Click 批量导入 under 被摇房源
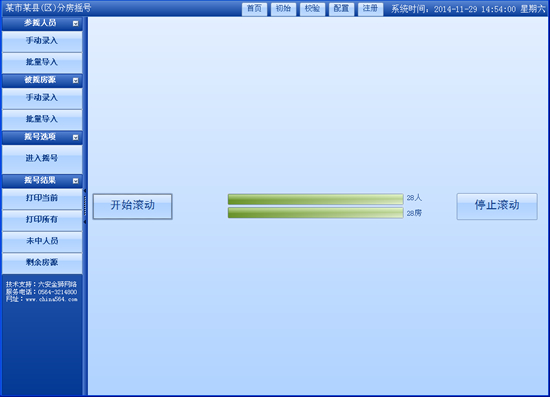The width and height of the screenshot is (550, 397). point(42,120)
